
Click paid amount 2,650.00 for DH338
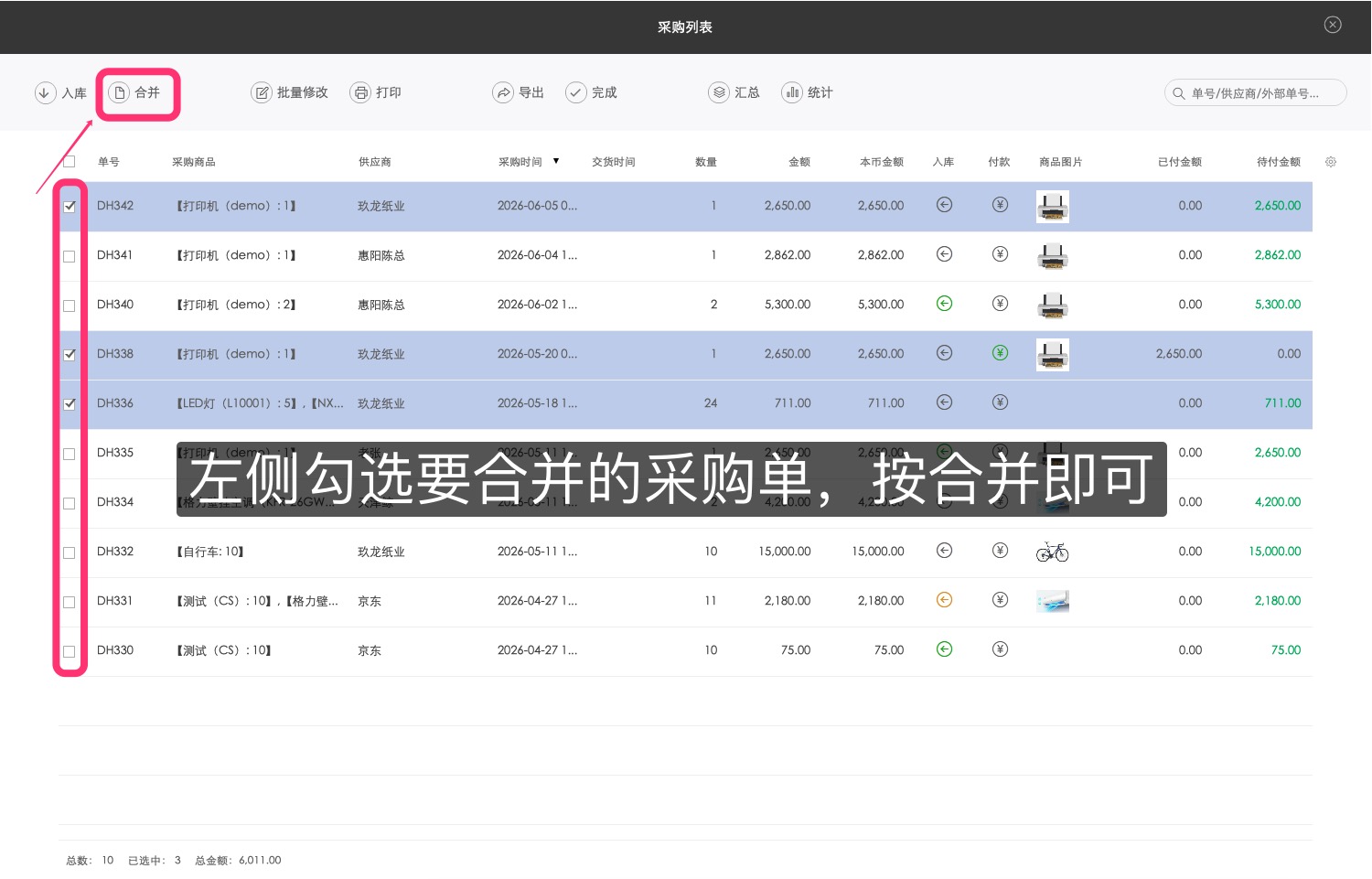tap(1179, 354)
